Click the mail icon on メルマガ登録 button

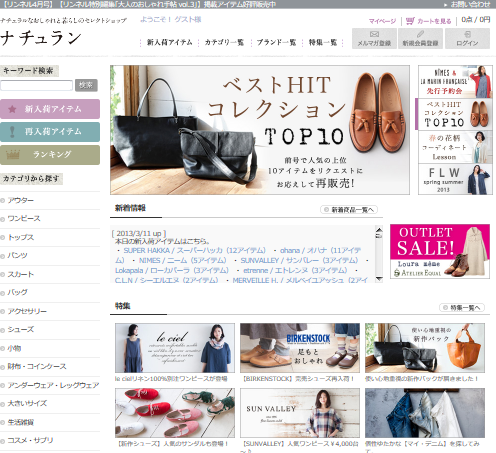coord(374,34)
